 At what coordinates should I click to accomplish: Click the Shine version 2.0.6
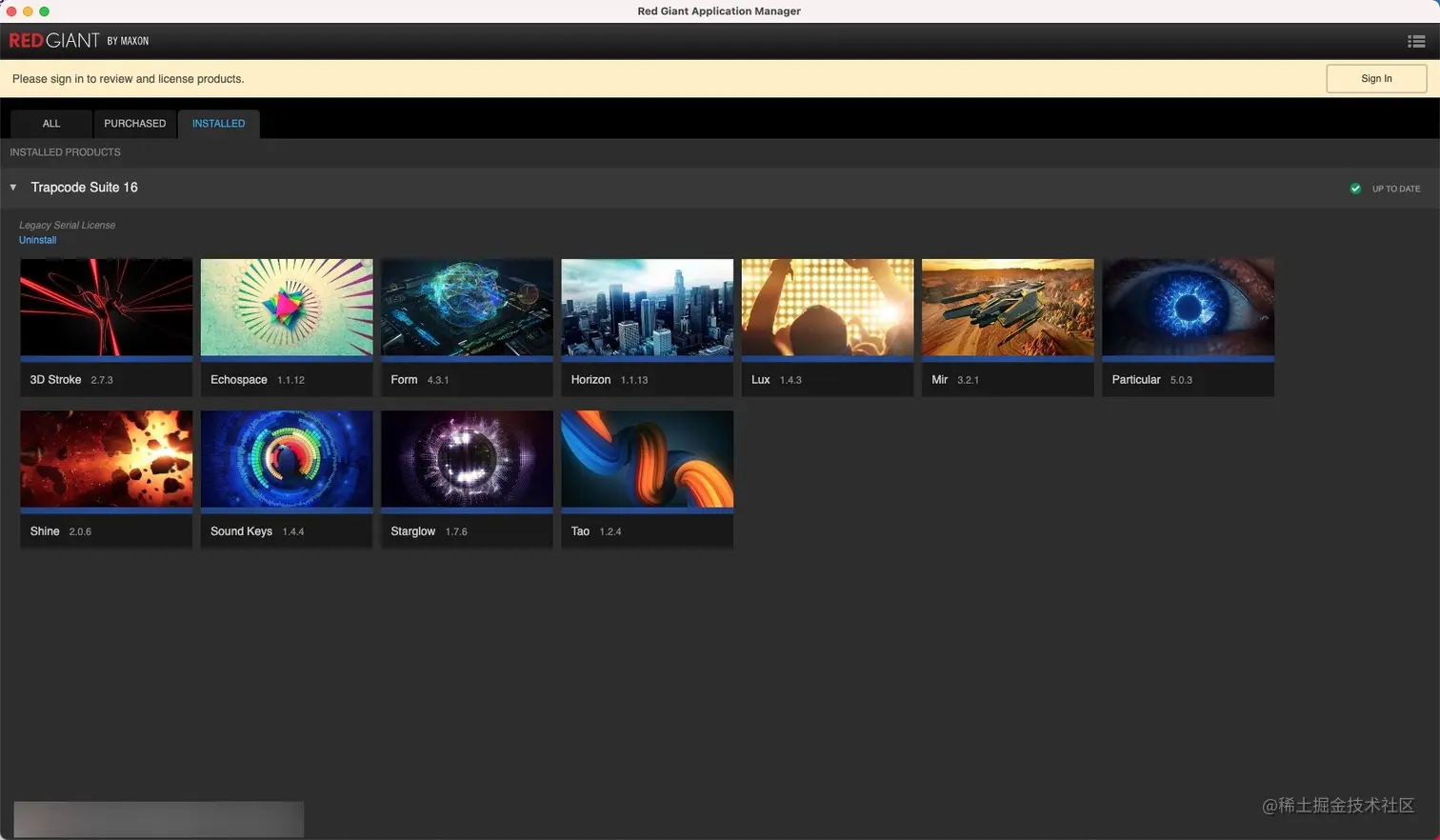point(80,531)
